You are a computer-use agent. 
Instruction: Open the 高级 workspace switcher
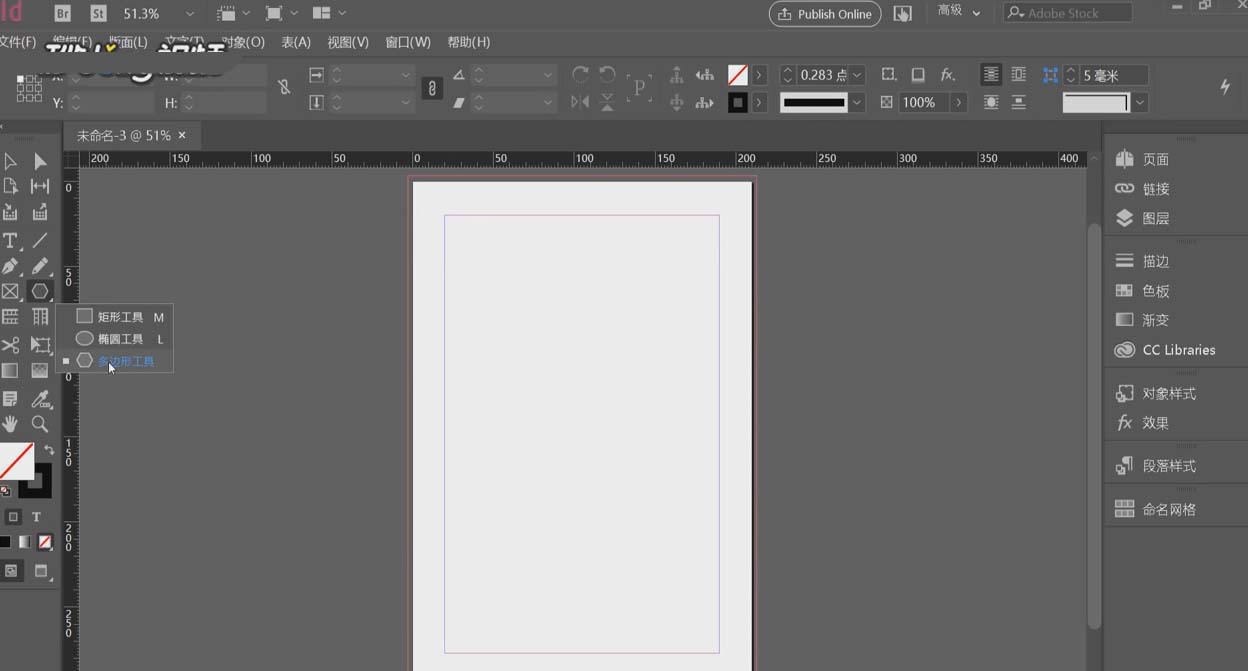pos(959,12)
